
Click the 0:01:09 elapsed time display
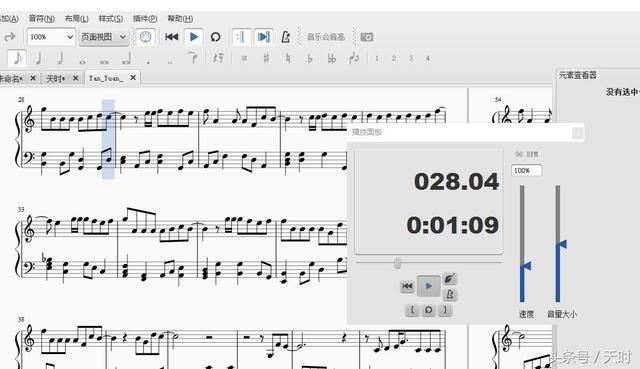[453, 225]
